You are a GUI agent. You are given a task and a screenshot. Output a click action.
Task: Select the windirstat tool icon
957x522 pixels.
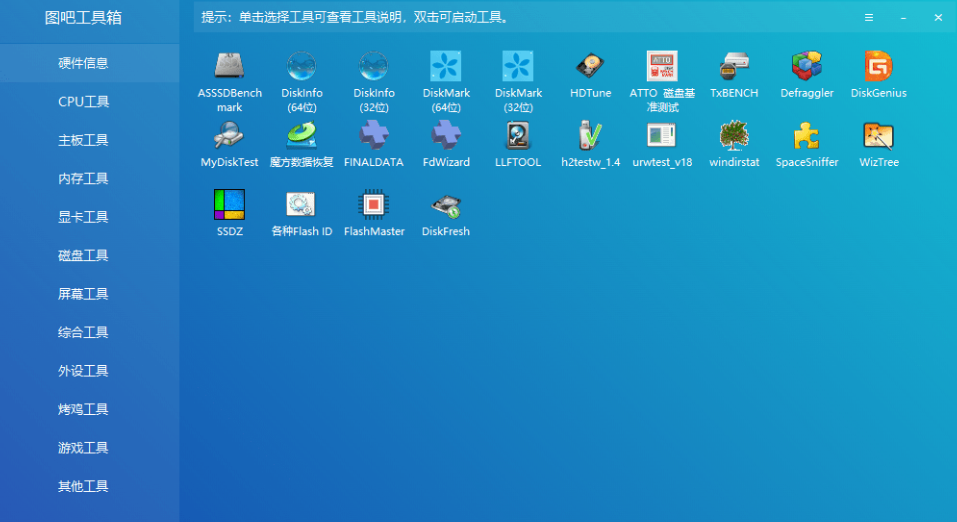734,135
